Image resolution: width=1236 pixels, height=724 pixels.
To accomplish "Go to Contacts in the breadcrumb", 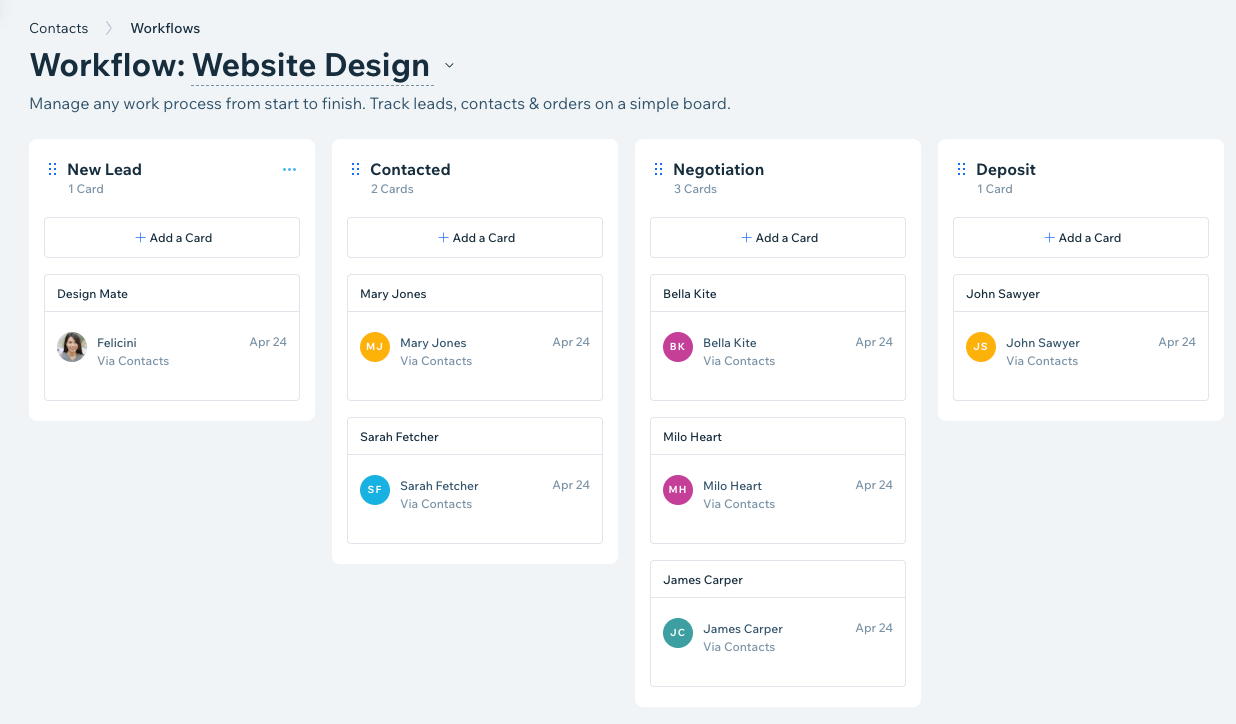I will pyautogui.click(x=59, y=28).
